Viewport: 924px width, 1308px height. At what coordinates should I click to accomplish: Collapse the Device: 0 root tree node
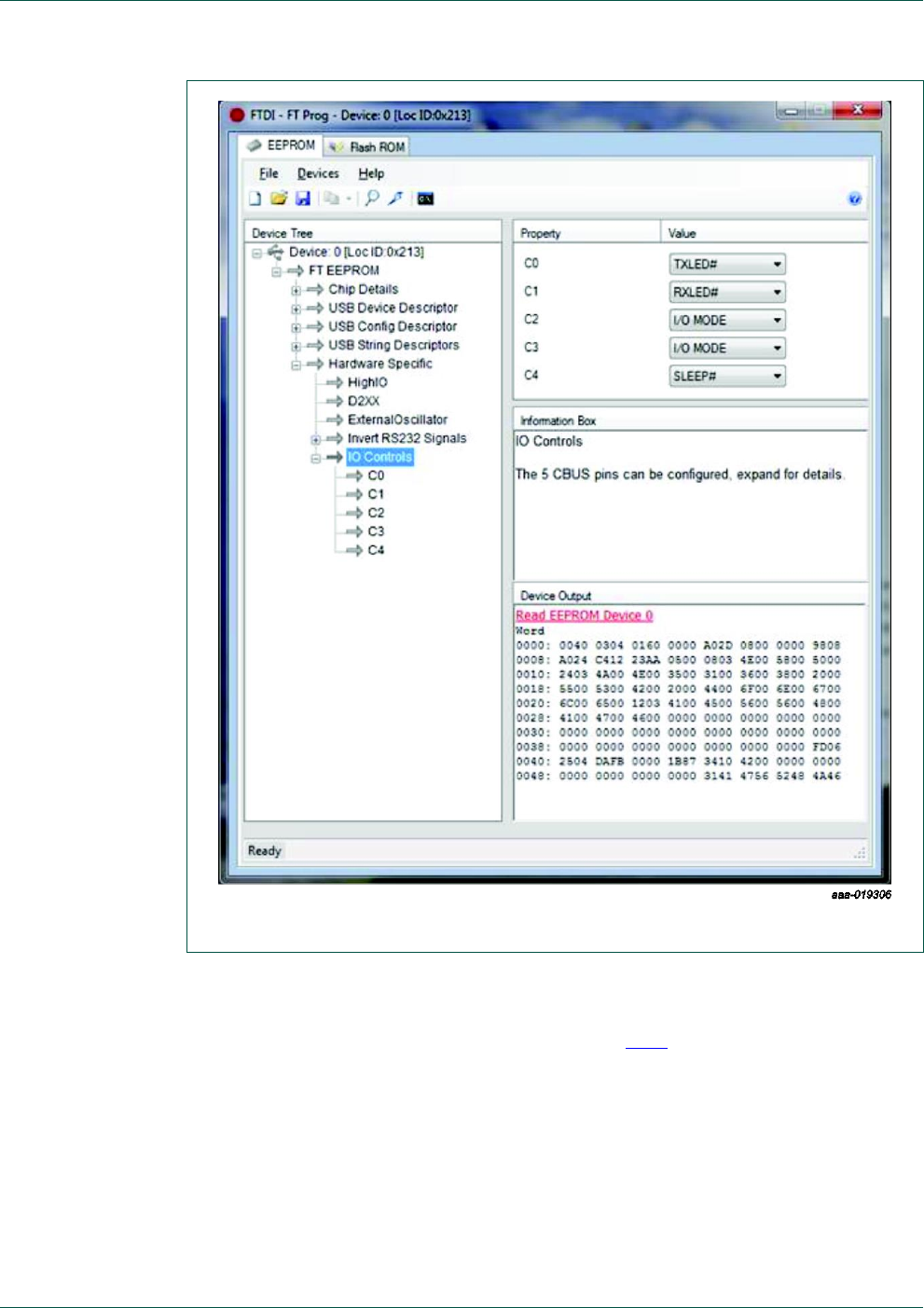click(256, 253)
